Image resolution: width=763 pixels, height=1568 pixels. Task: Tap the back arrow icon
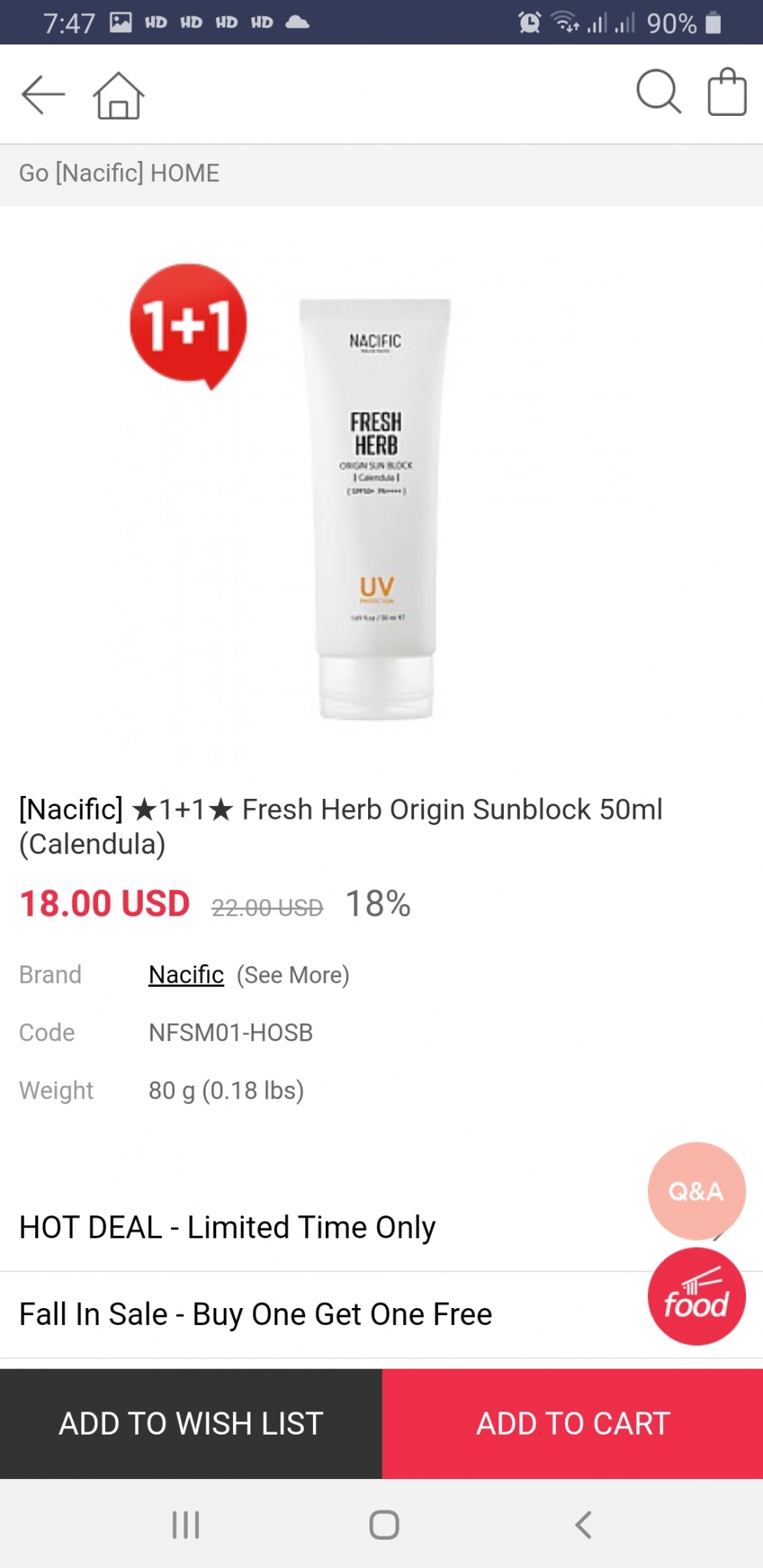(x=43, y=95)
